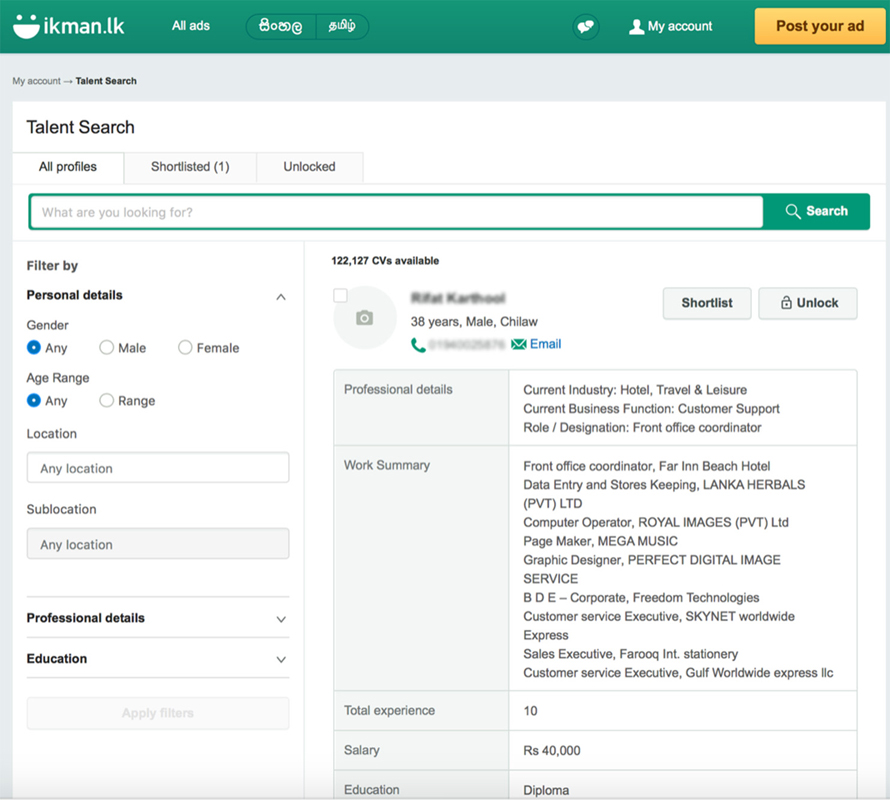Go to All ads
Image resolution: width=890 pixels, height=800 pixels.
(x=191, y=26)
